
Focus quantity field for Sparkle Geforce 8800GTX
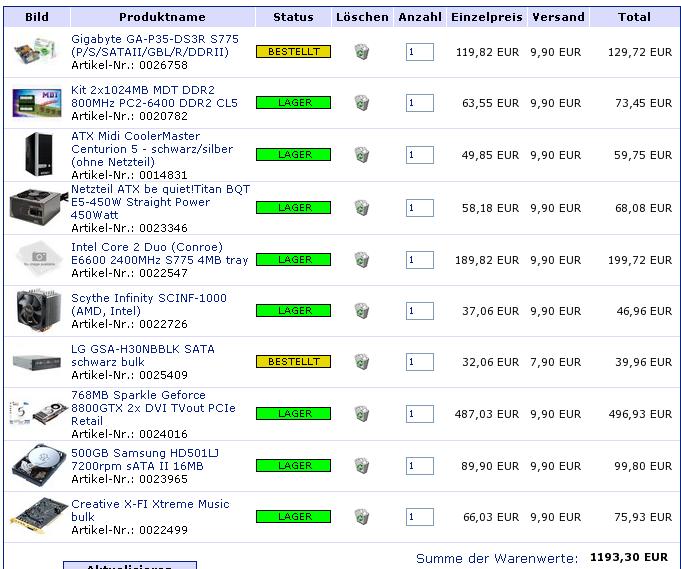click(420, 414)
